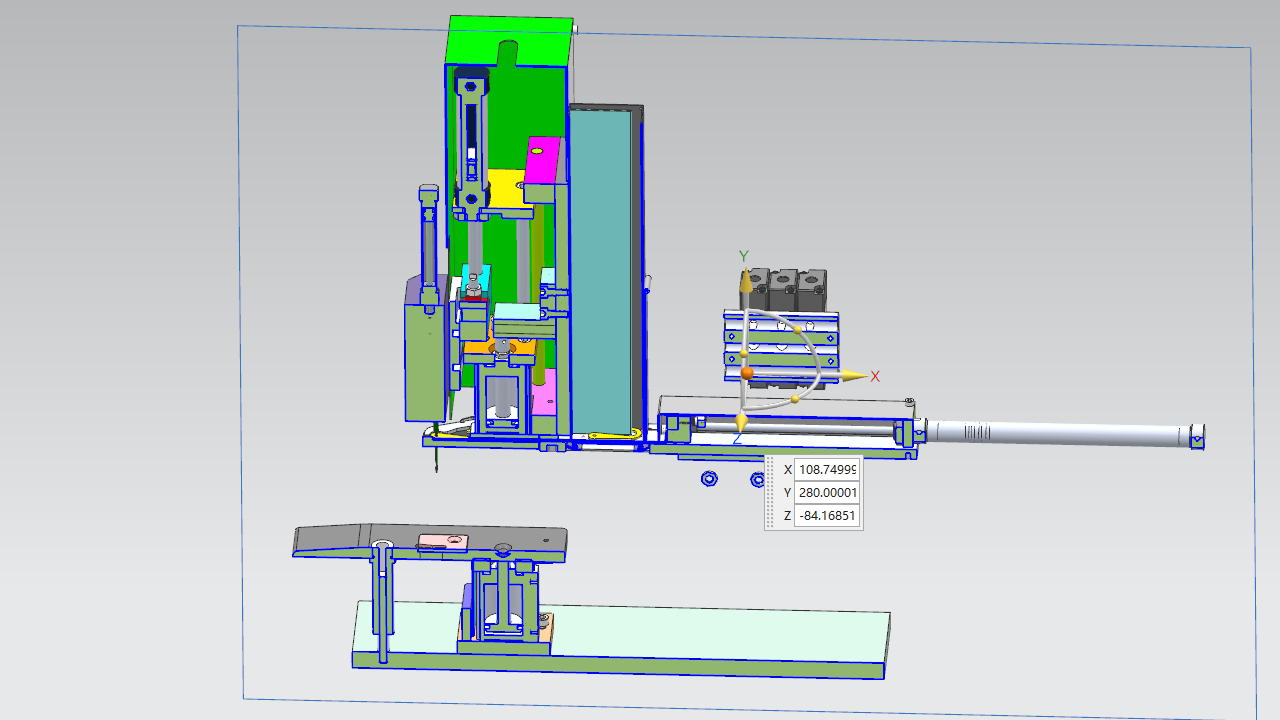Click the rotation sphere on the arc between X and Z

point(795,399)
